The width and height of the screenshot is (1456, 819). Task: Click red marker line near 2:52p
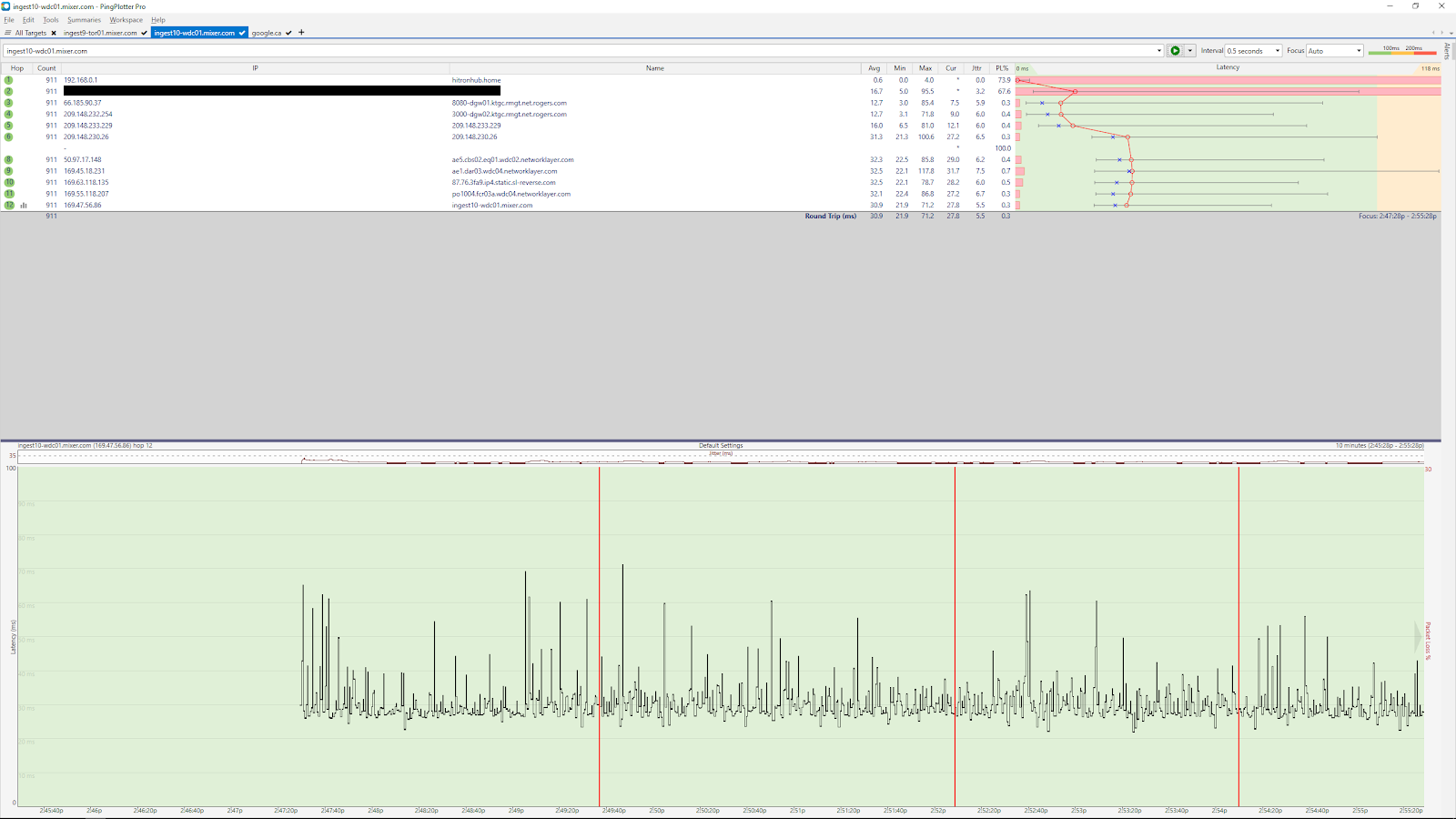(955, 635)
